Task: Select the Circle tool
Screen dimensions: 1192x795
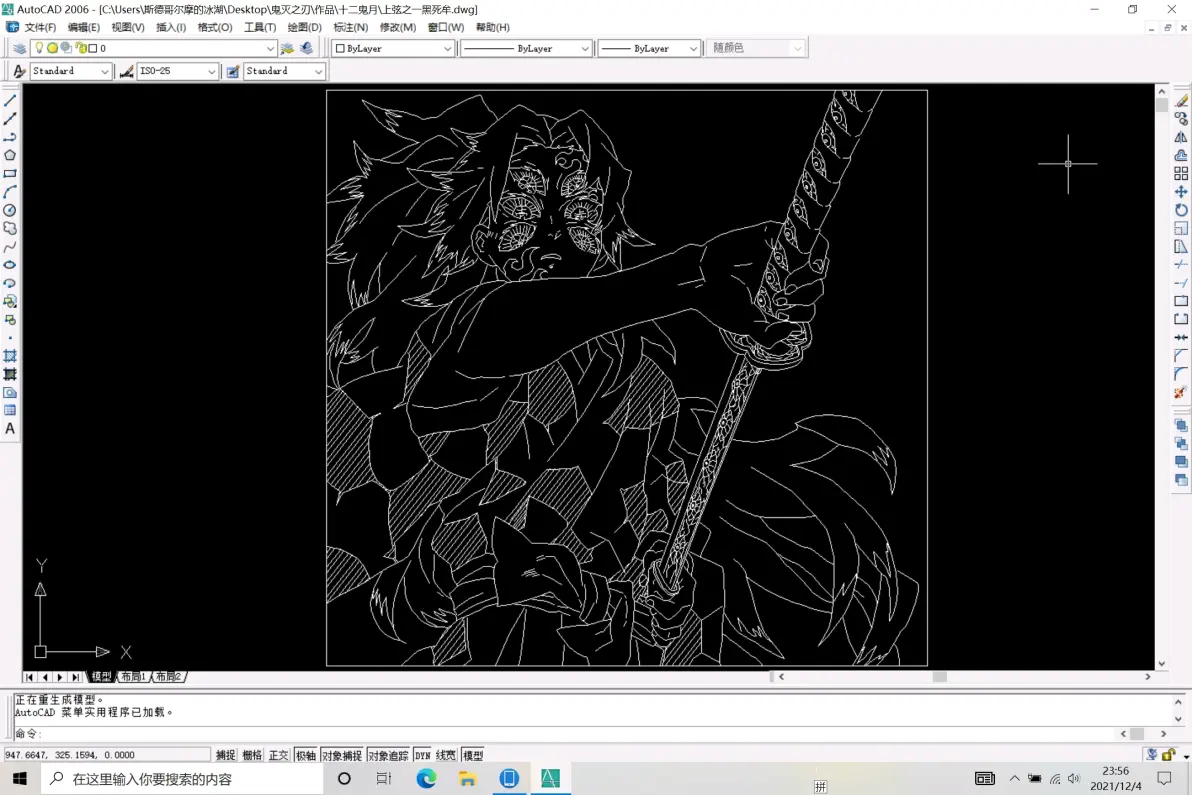Action: pos(10,211)
